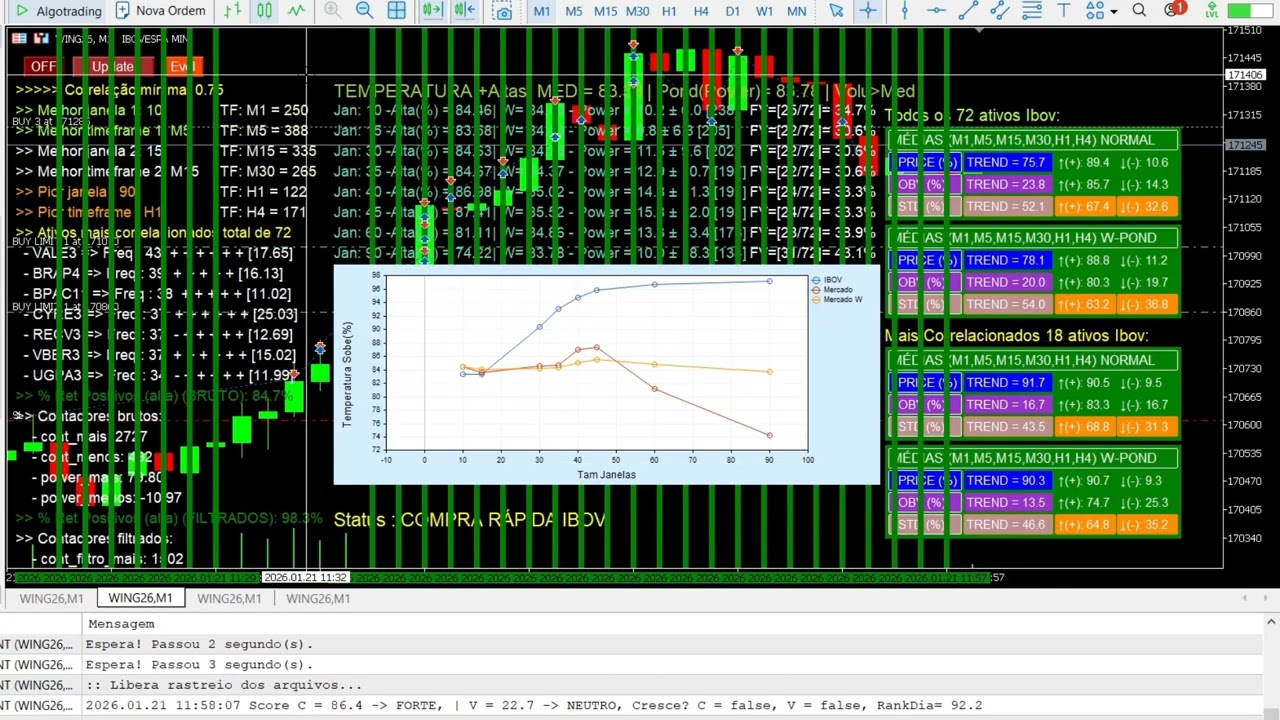Image resolution: width=1280 pixels, height=720 pixels.
Task: Click the 'TREND = 78.1' cell
Action: [x=1008, y=260]
